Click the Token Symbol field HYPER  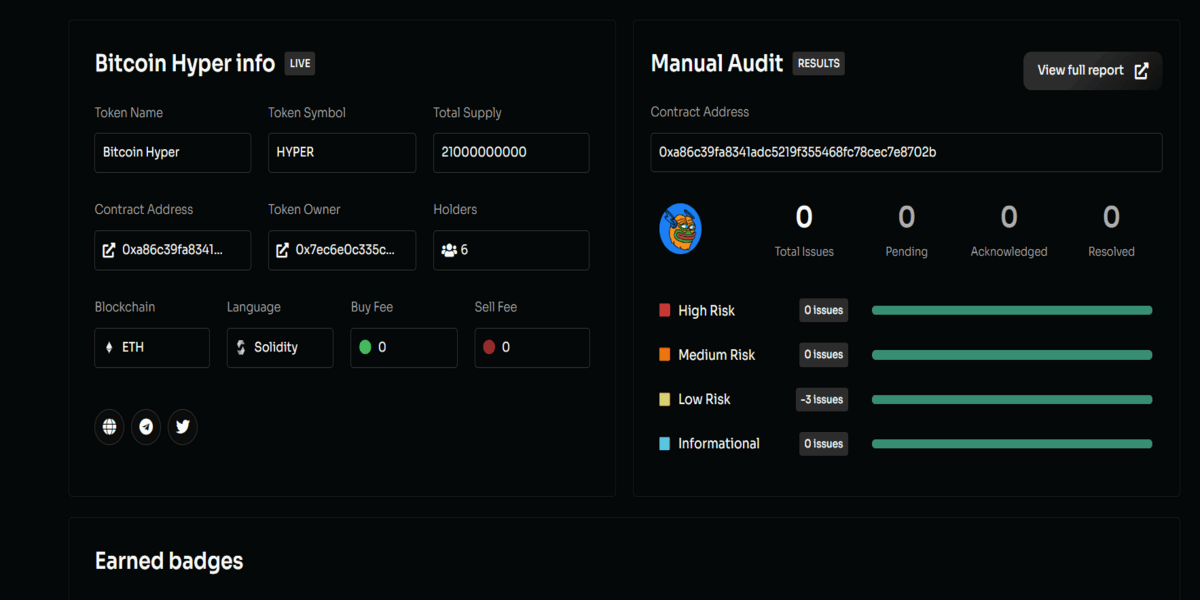(342, 153)
